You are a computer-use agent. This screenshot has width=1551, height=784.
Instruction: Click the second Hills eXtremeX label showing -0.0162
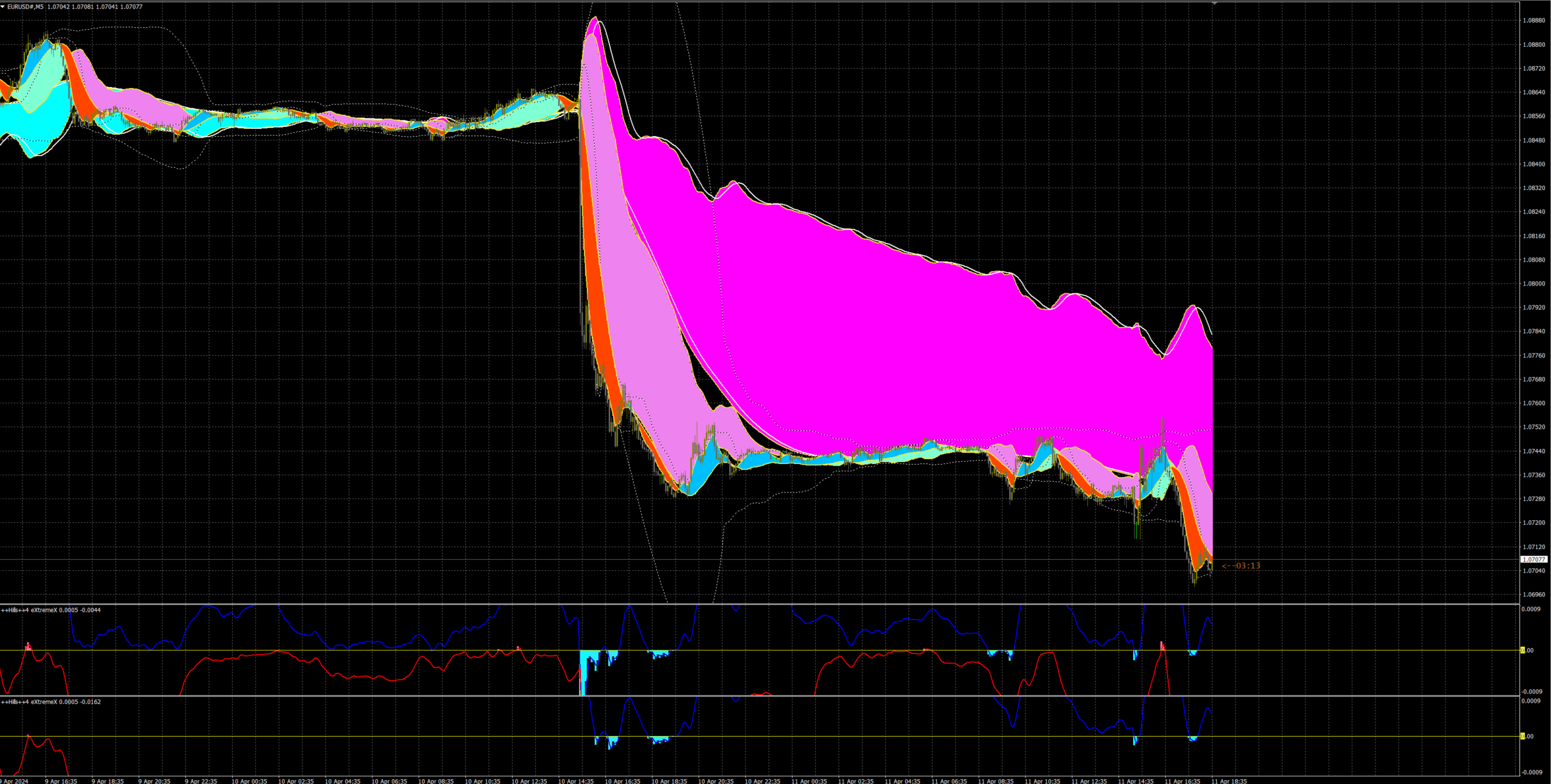51,701
